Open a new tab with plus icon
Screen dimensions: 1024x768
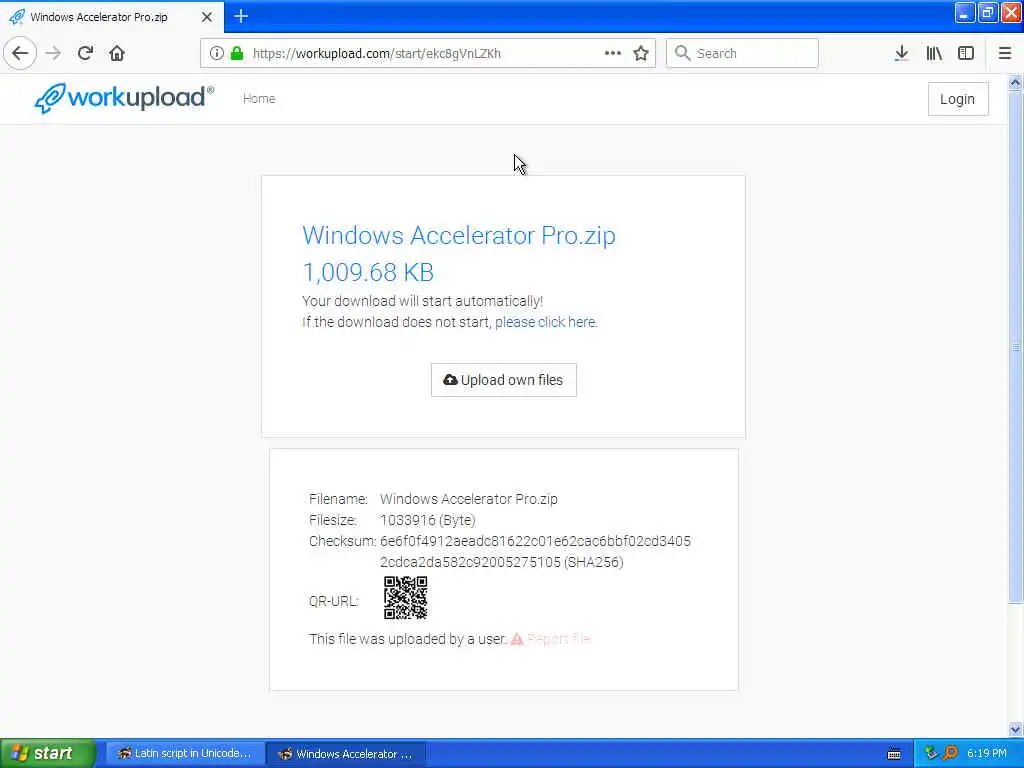pyautogui.click(x=241, y=16)
